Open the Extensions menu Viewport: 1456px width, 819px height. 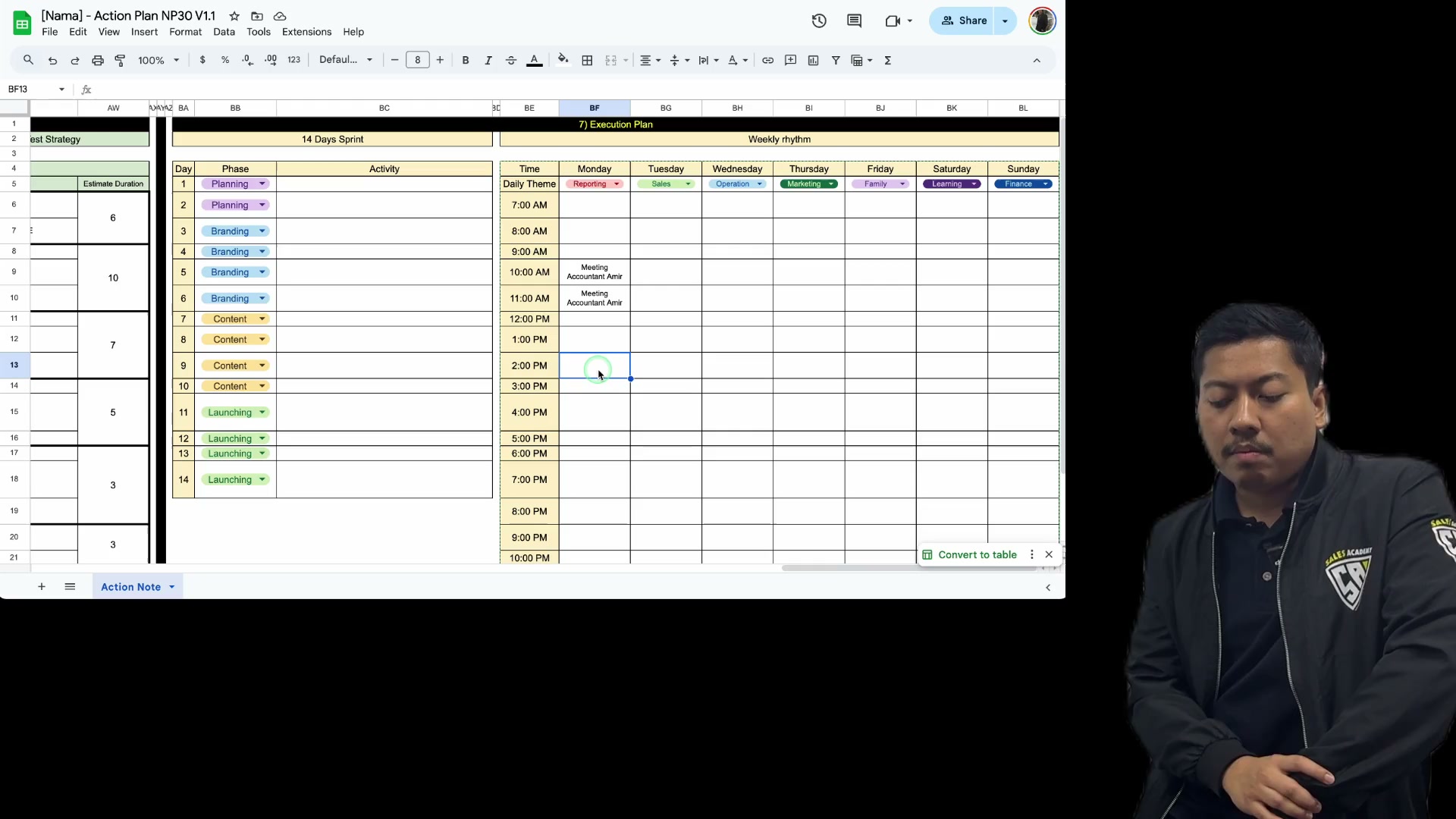coord(306,32)
